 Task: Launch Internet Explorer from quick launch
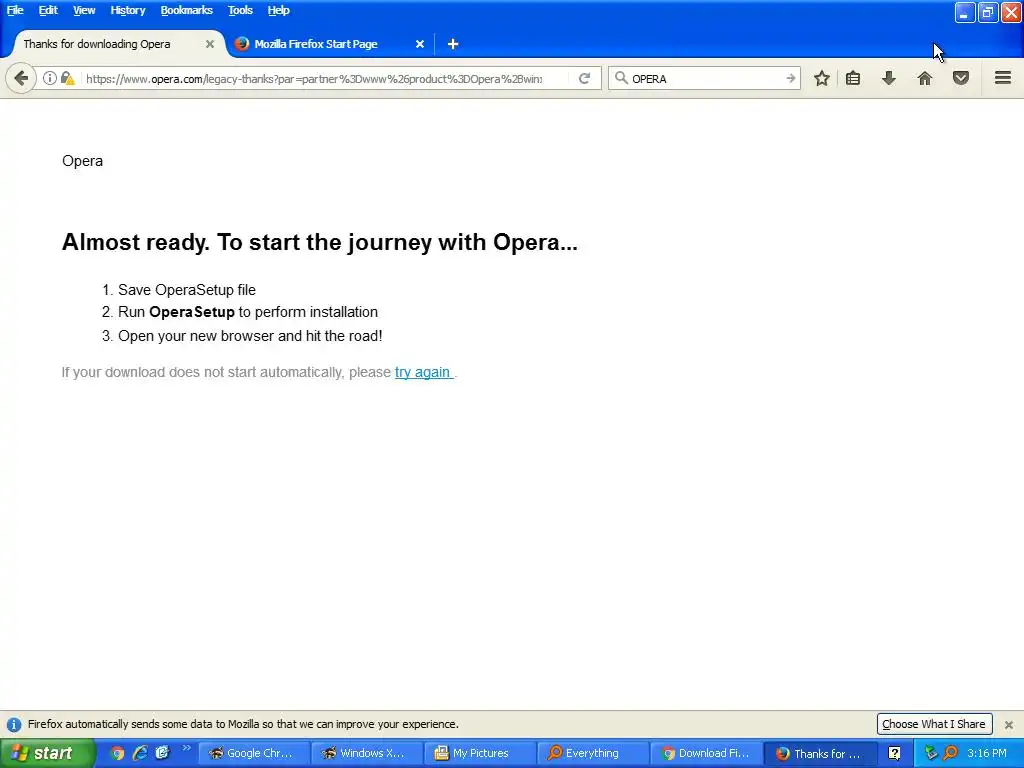click(140, 753)
